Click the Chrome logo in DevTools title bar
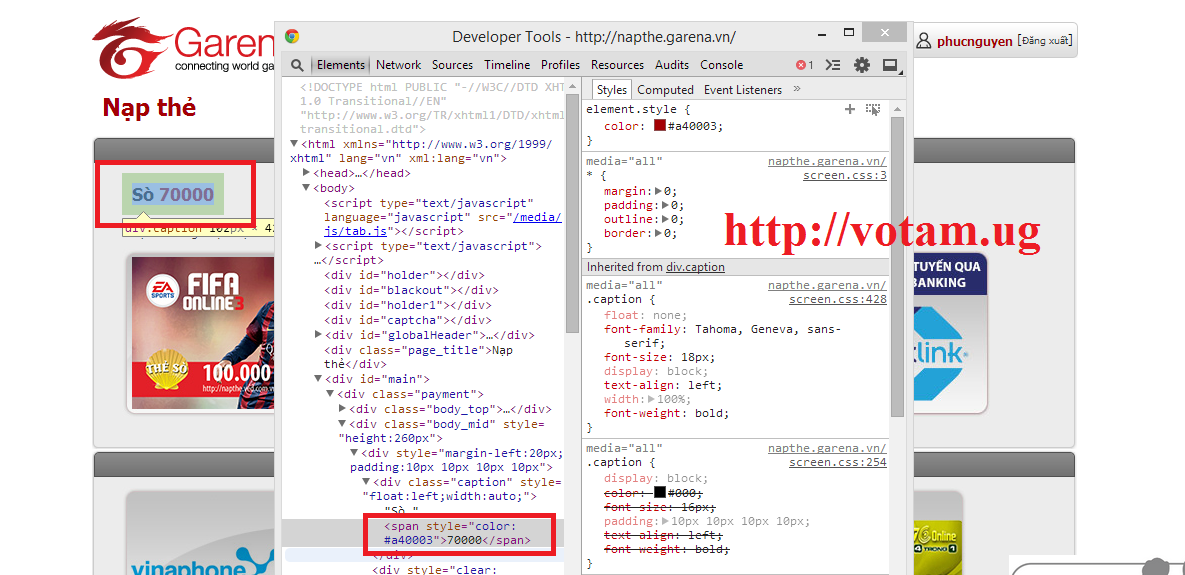1185x575 pixels. coord(292,36)
